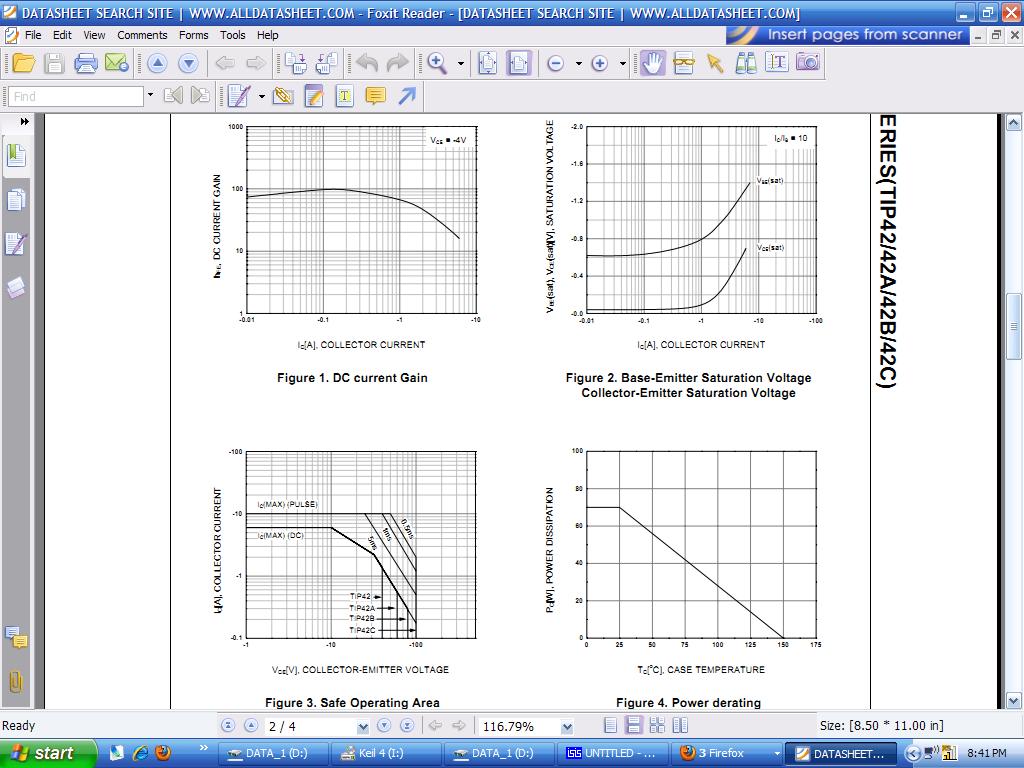
Task: Go to next page (blue down arrow)
Action: click(188, 63)
